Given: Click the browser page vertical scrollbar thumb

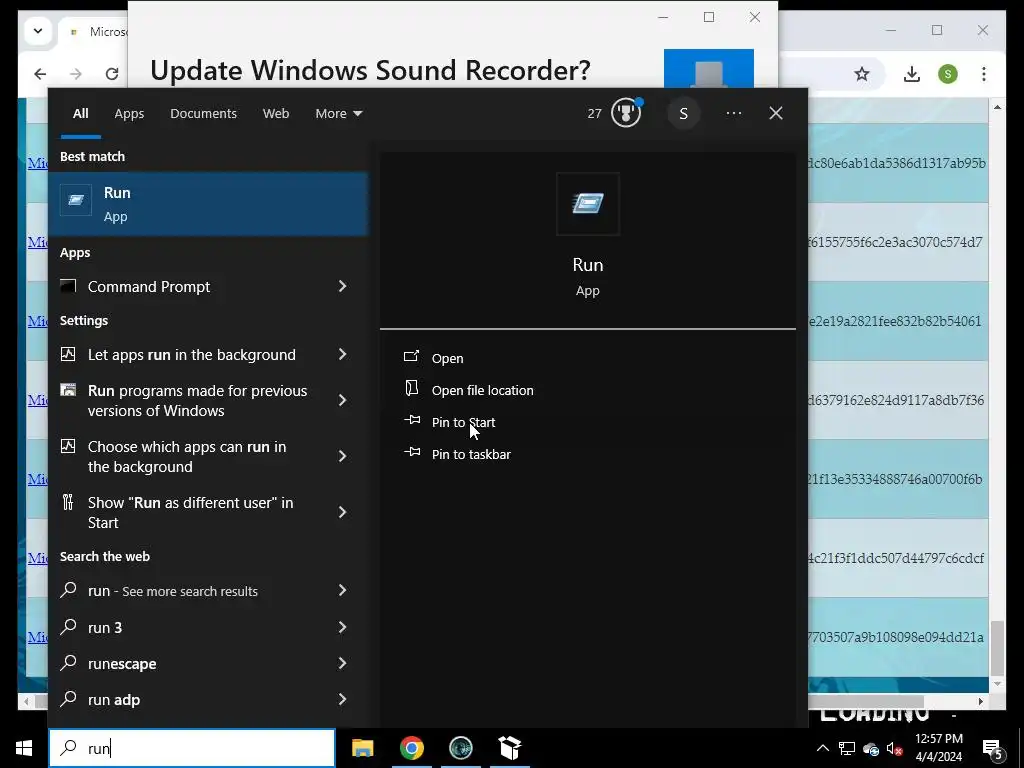Looking at the screenshot, I should 997,647.
